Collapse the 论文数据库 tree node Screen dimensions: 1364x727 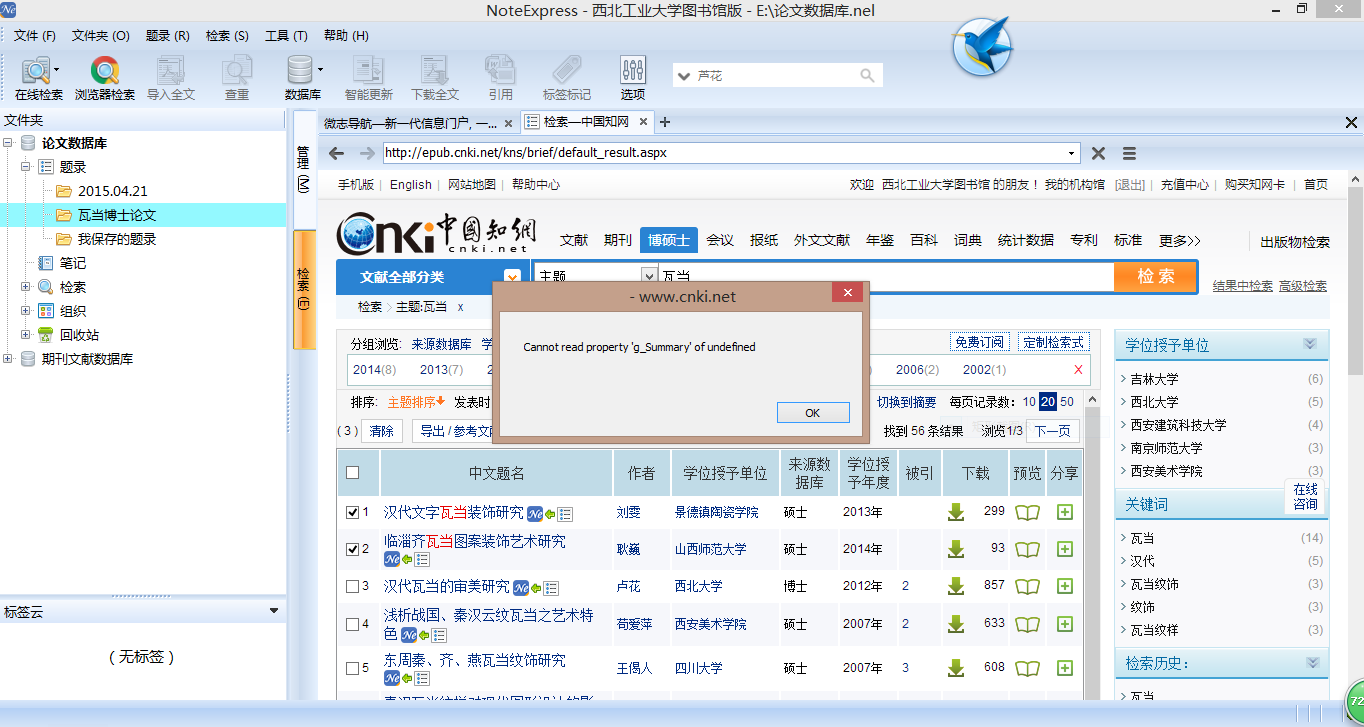click(9, 143)
